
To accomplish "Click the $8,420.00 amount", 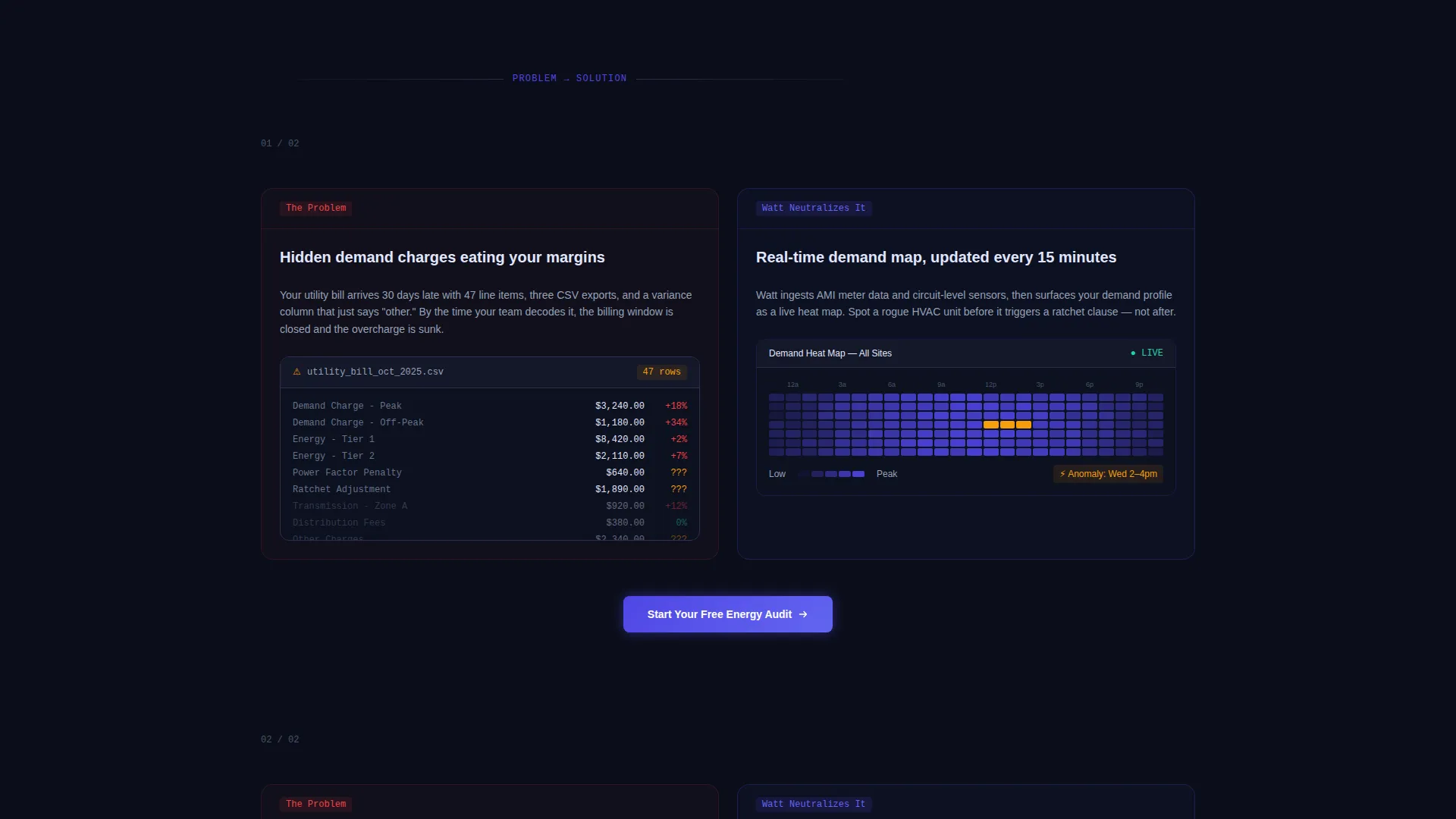I will pos(620,439).
